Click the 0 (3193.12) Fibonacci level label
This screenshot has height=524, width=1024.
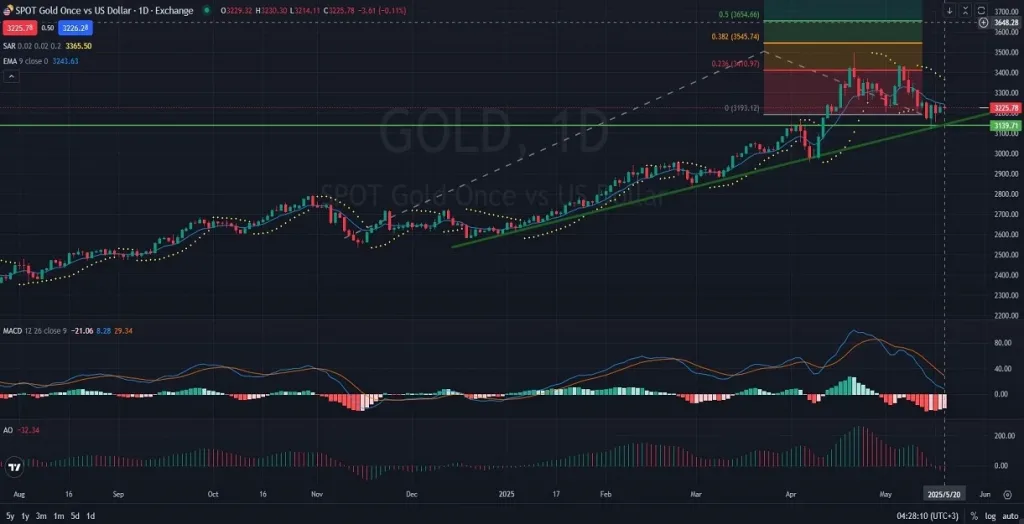(x=742, y=108)
